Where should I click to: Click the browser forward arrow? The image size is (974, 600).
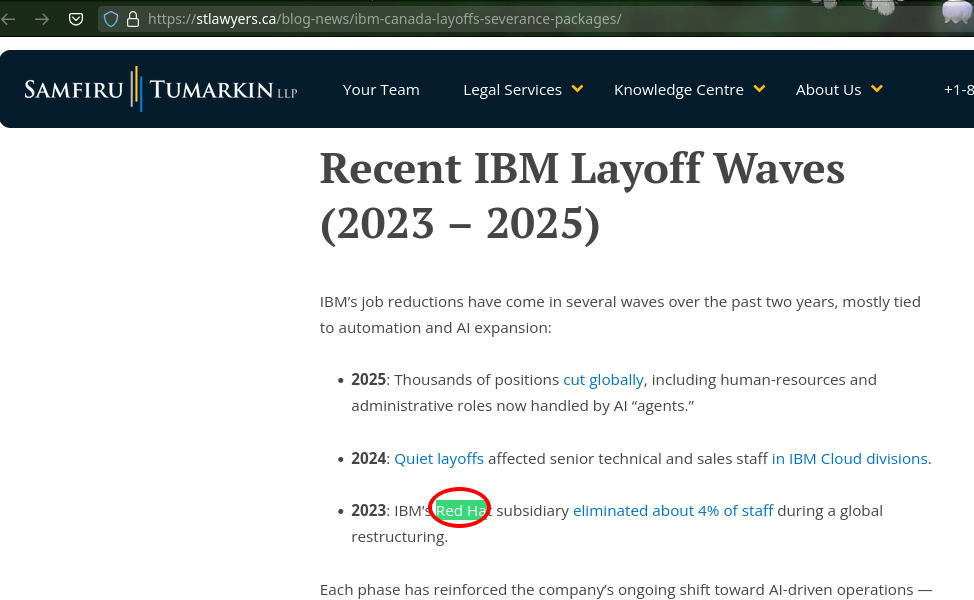pyautogui.click(x=41, y=19)
